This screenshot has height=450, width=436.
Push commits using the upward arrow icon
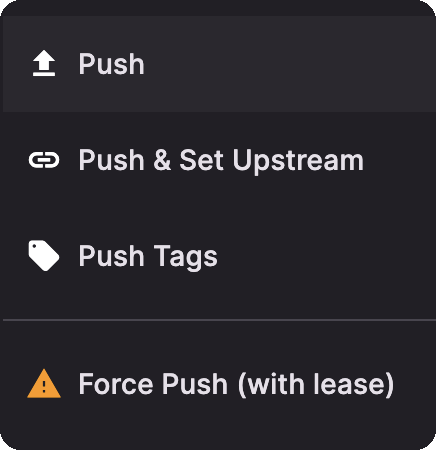click(x=44, y=63)
